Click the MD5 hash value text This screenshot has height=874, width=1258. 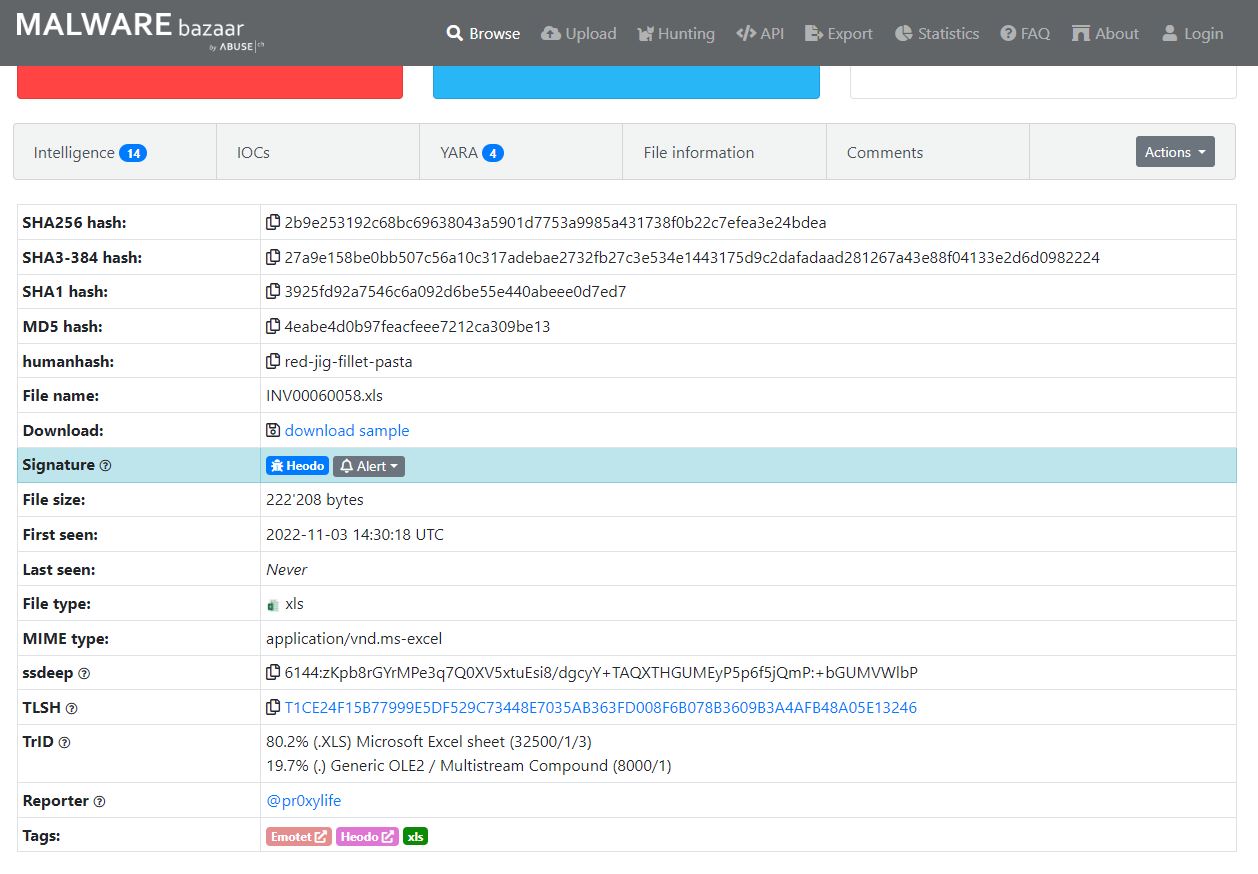[x=417, y=327]
